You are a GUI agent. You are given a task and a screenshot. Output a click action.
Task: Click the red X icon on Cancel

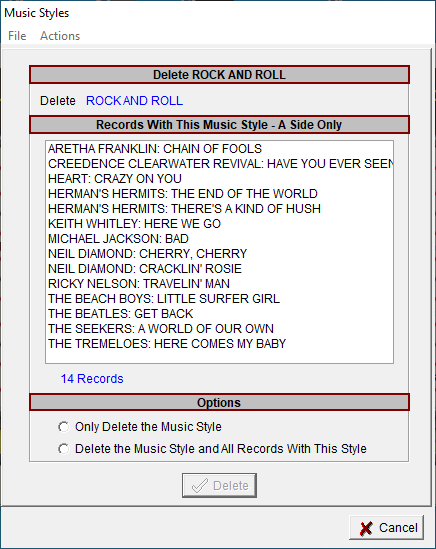366,528
